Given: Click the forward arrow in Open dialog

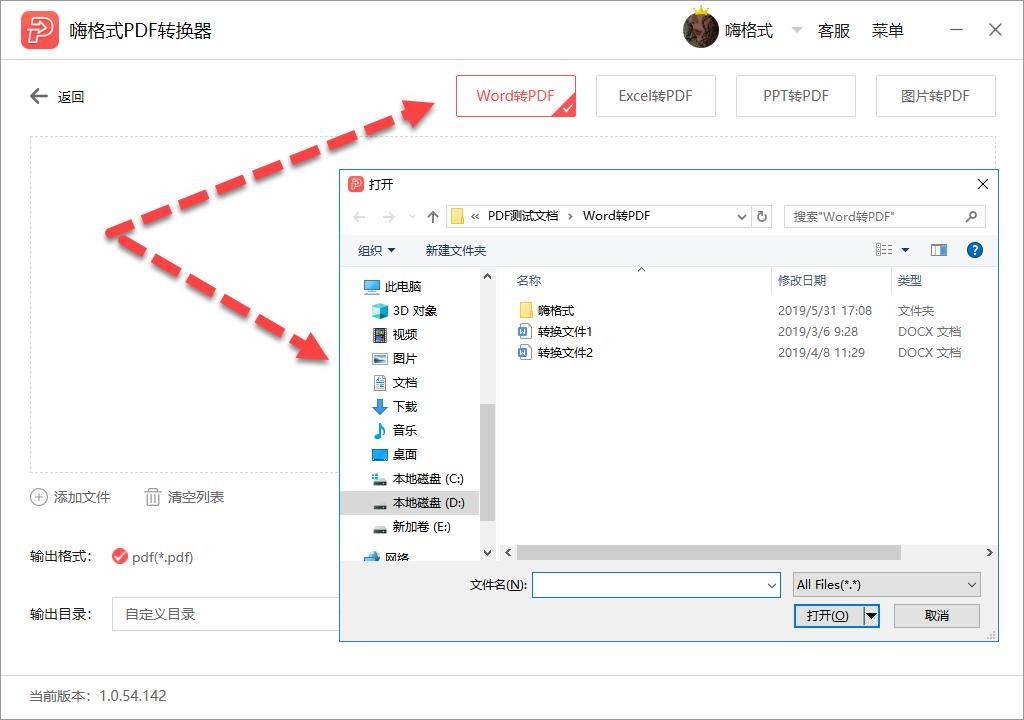Looking at the screenshot, I should click(x=389, y=216).
